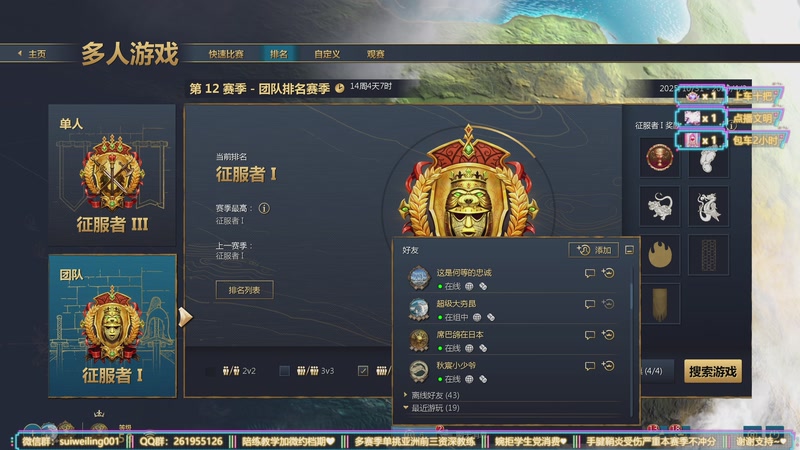Open the chat icon for 超级大夯昆

(x=589, y=305)
